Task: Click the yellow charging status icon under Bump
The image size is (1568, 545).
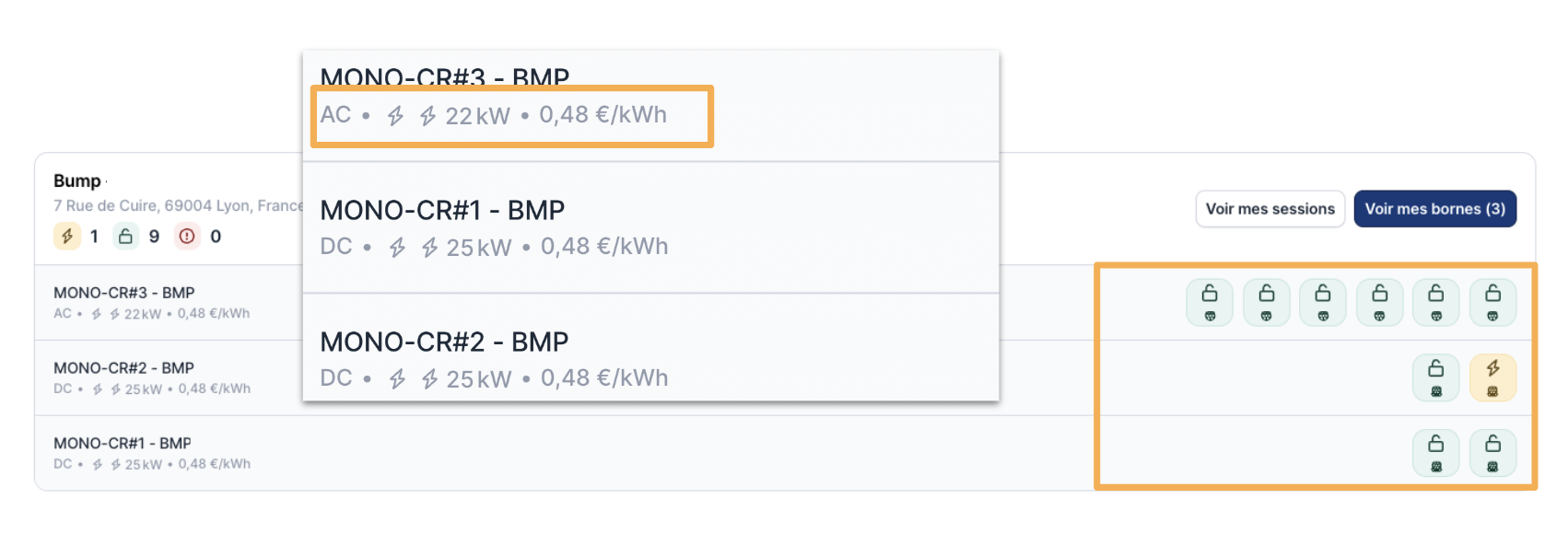Action: [67, 237]
